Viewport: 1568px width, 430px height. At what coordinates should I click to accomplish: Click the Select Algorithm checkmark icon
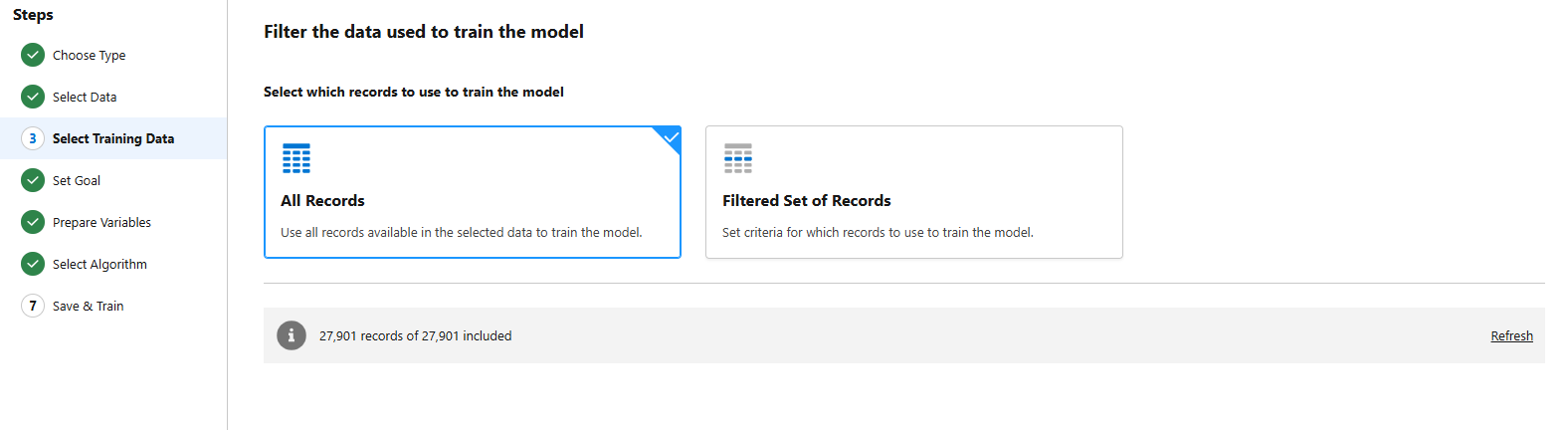(x=33, y=264)
